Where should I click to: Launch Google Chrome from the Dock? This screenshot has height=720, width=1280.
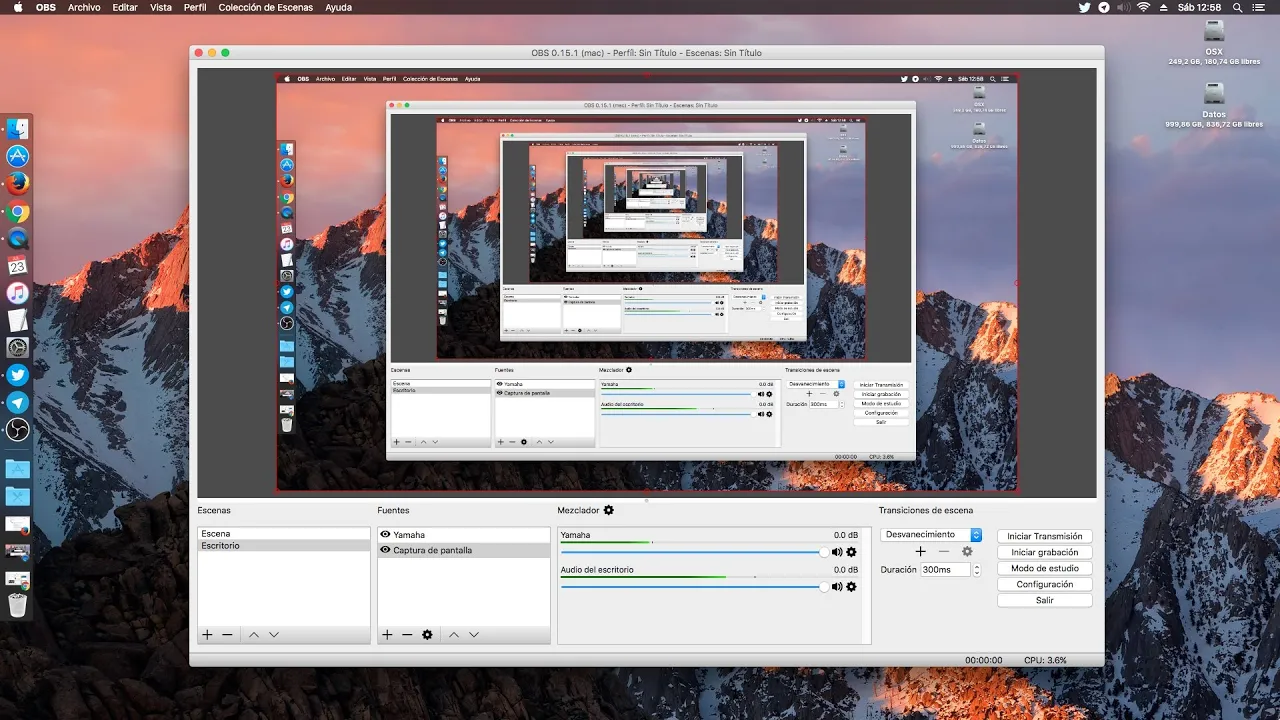click(18, 212)
